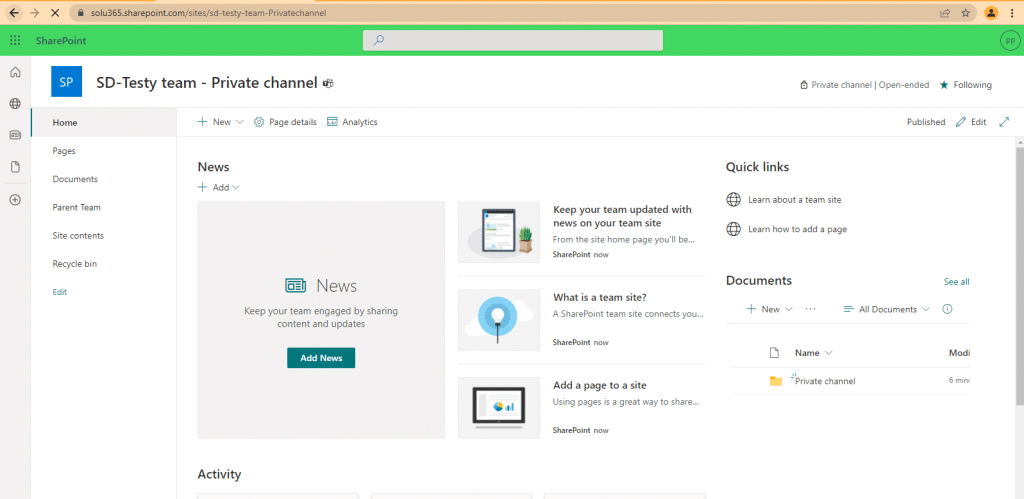1024x499 pixels.
Task: Click See all in Documents
Action: coord(956,282)
